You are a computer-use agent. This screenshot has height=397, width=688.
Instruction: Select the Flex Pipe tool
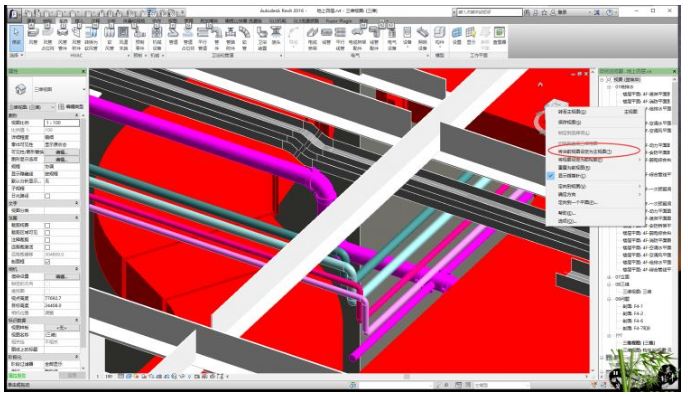tap(244, 38)
